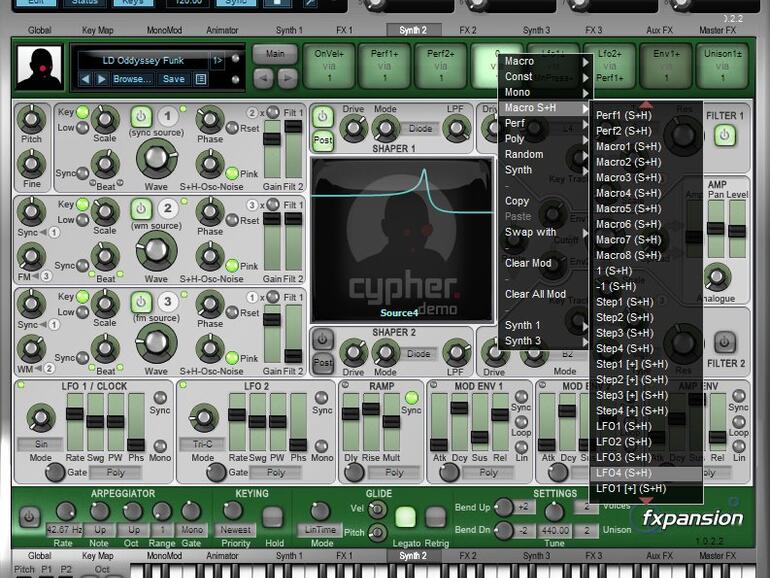Select the Unison1± modulation slot
This screenshot has width=770, height=578.
722,66
